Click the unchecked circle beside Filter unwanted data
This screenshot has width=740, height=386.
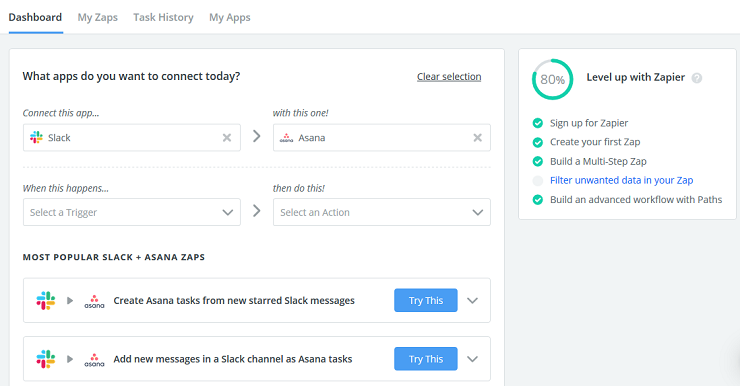click(538, 180)
